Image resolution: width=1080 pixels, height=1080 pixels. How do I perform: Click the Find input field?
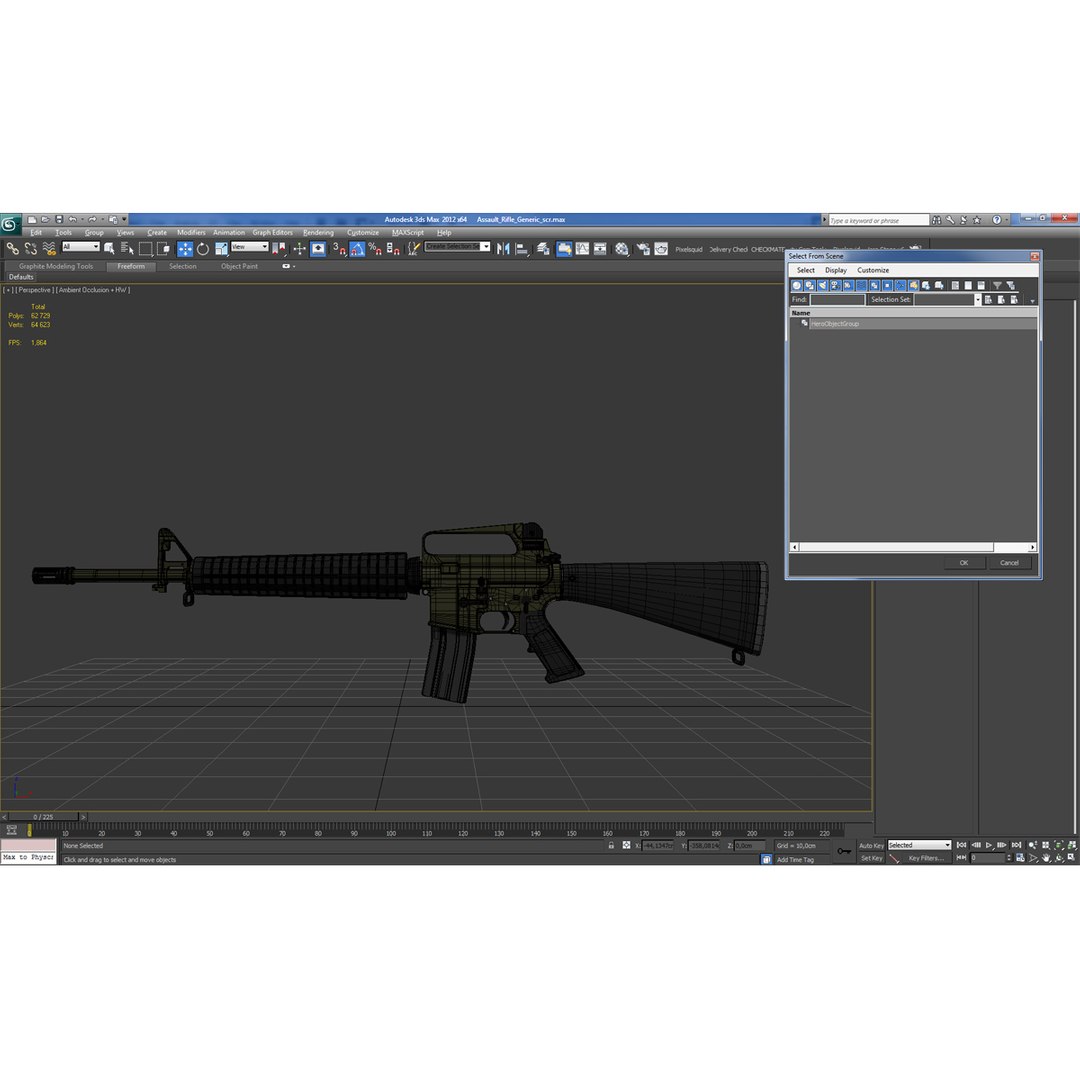(837, 300)
